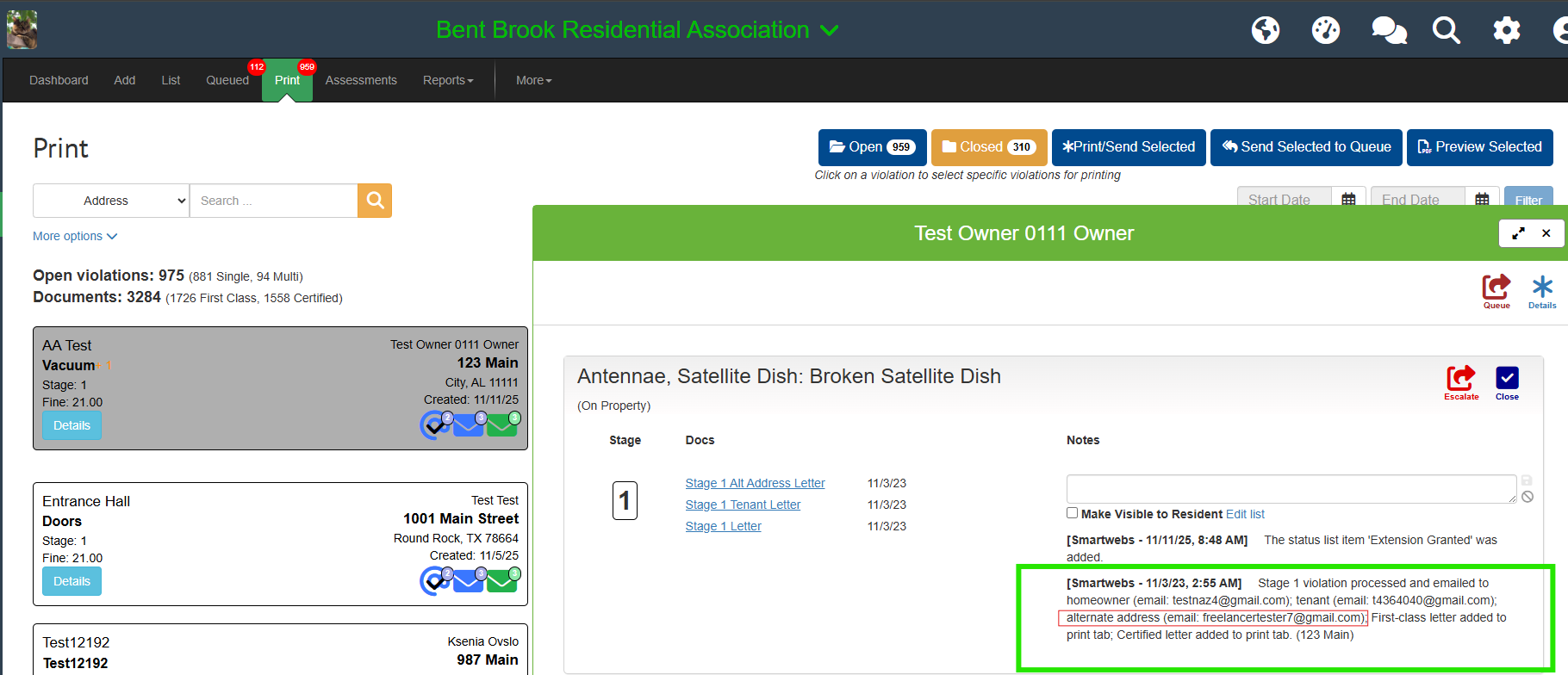Click the violation notes text field
The width and height of the screenshot is (1568, 675).
click(x=1291, y=488)
